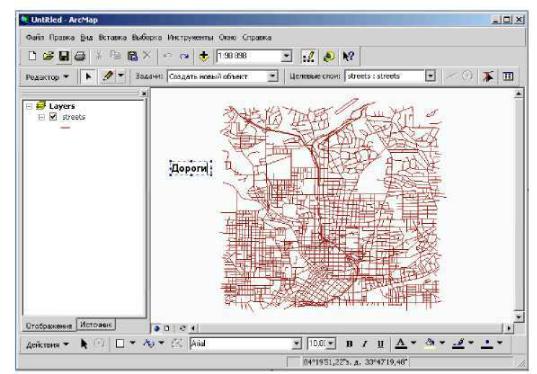Toggle Underline text formatting
This screenshot has width=537, height=374.
point(380,344)
